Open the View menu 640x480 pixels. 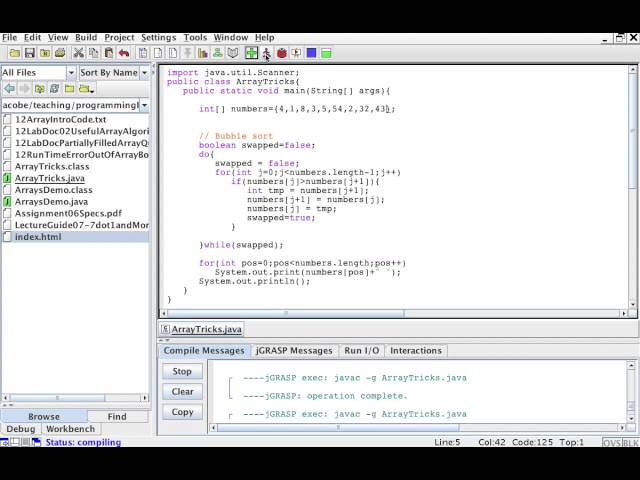[x=58, y=38]
